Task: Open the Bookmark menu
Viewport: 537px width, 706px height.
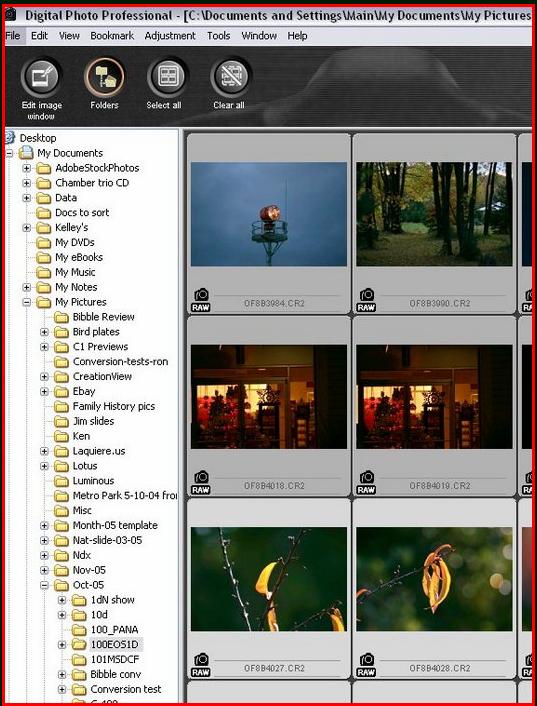Action: (112, 36)
